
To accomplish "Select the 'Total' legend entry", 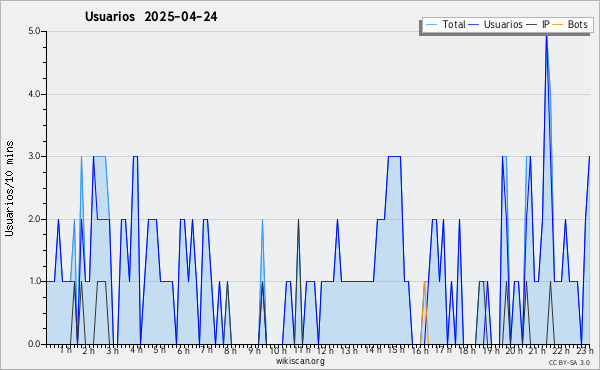I will point(454,25).
